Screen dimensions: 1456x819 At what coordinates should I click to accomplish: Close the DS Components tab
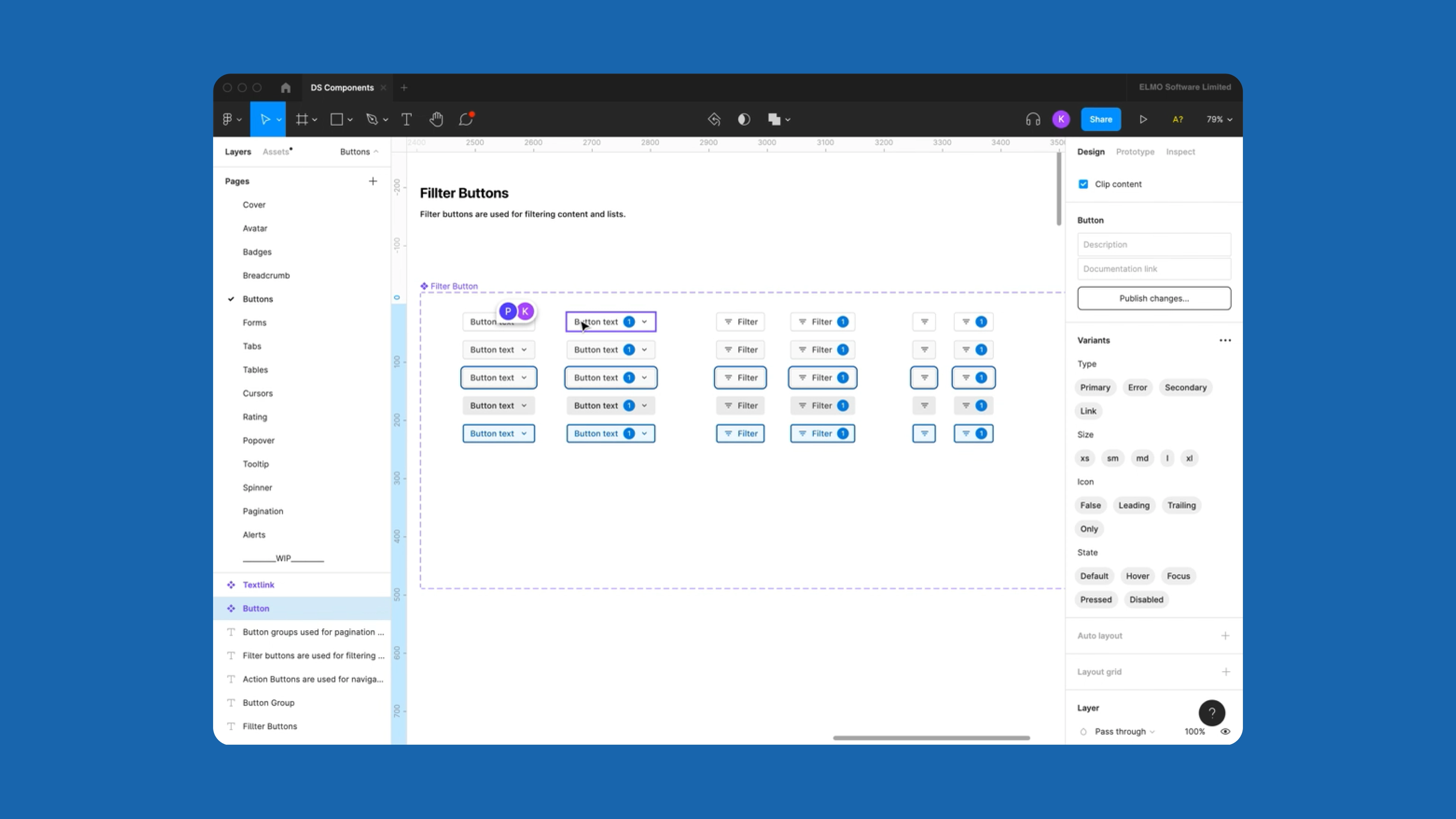pos(383,88)
